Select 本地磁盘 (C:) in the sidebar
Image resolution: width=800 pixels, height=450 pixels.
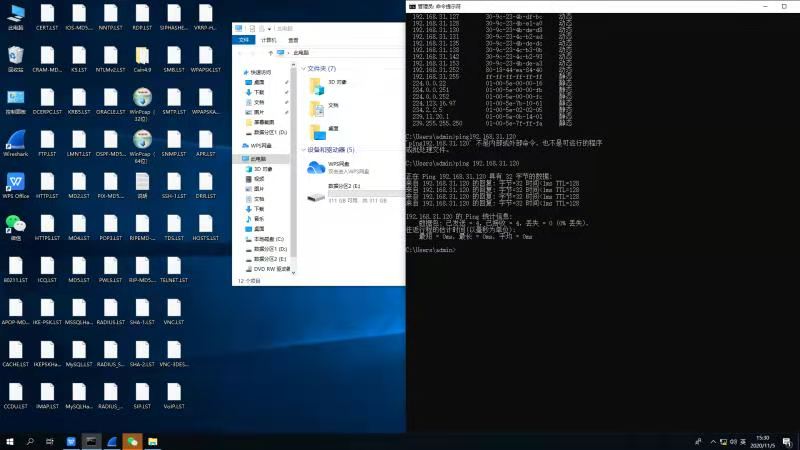(x=264, y=239)
